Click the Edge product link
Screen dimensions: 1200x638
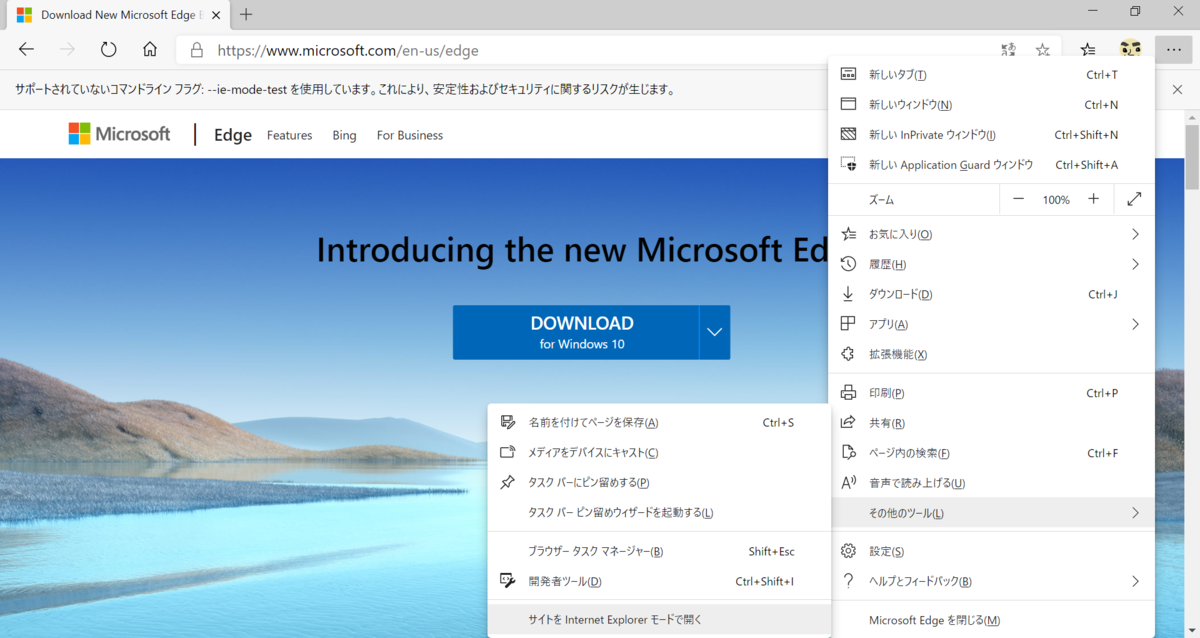233,135
